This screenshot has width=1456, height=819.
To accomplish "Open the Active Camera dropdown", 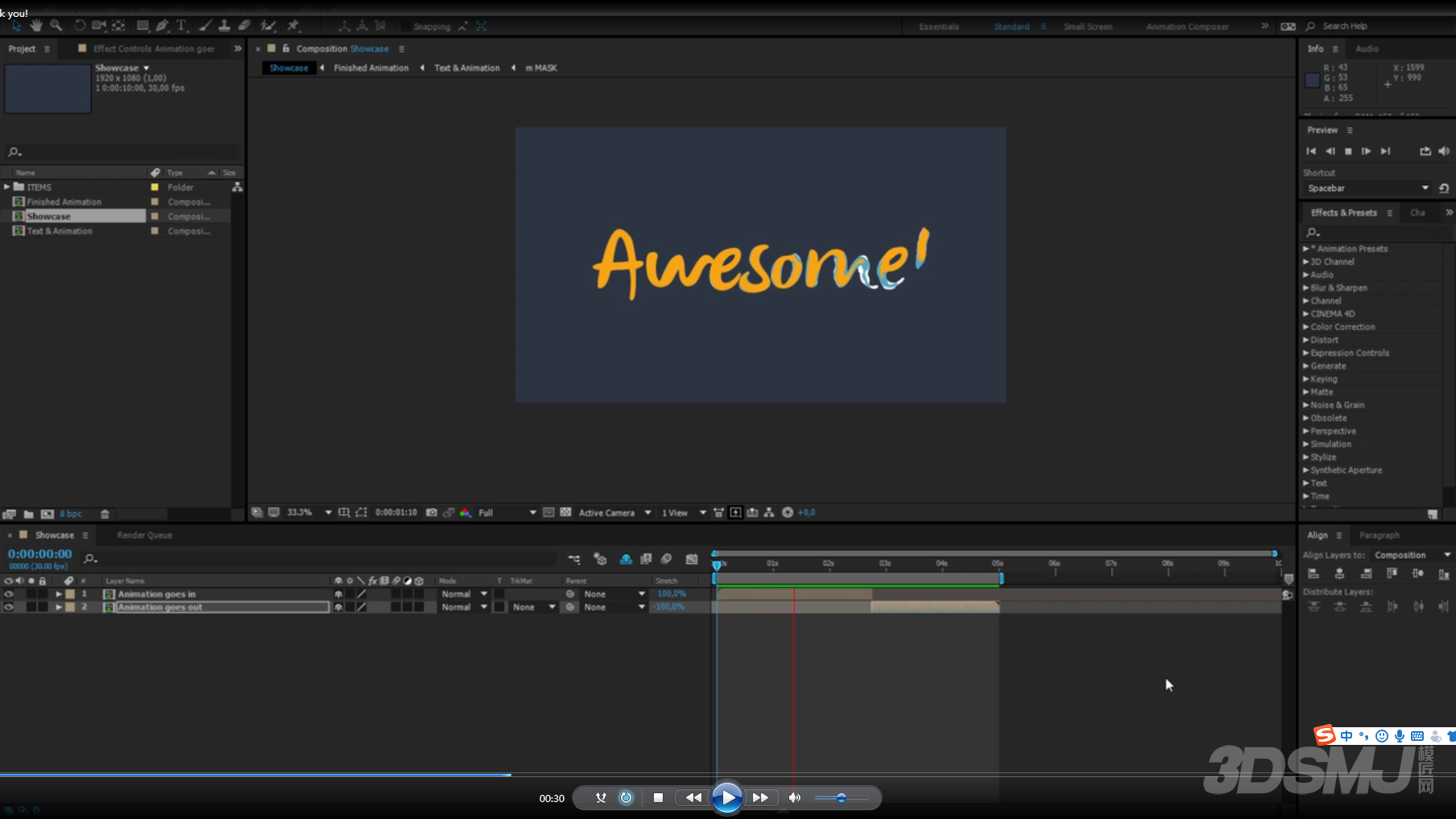I will click(614, 512).
